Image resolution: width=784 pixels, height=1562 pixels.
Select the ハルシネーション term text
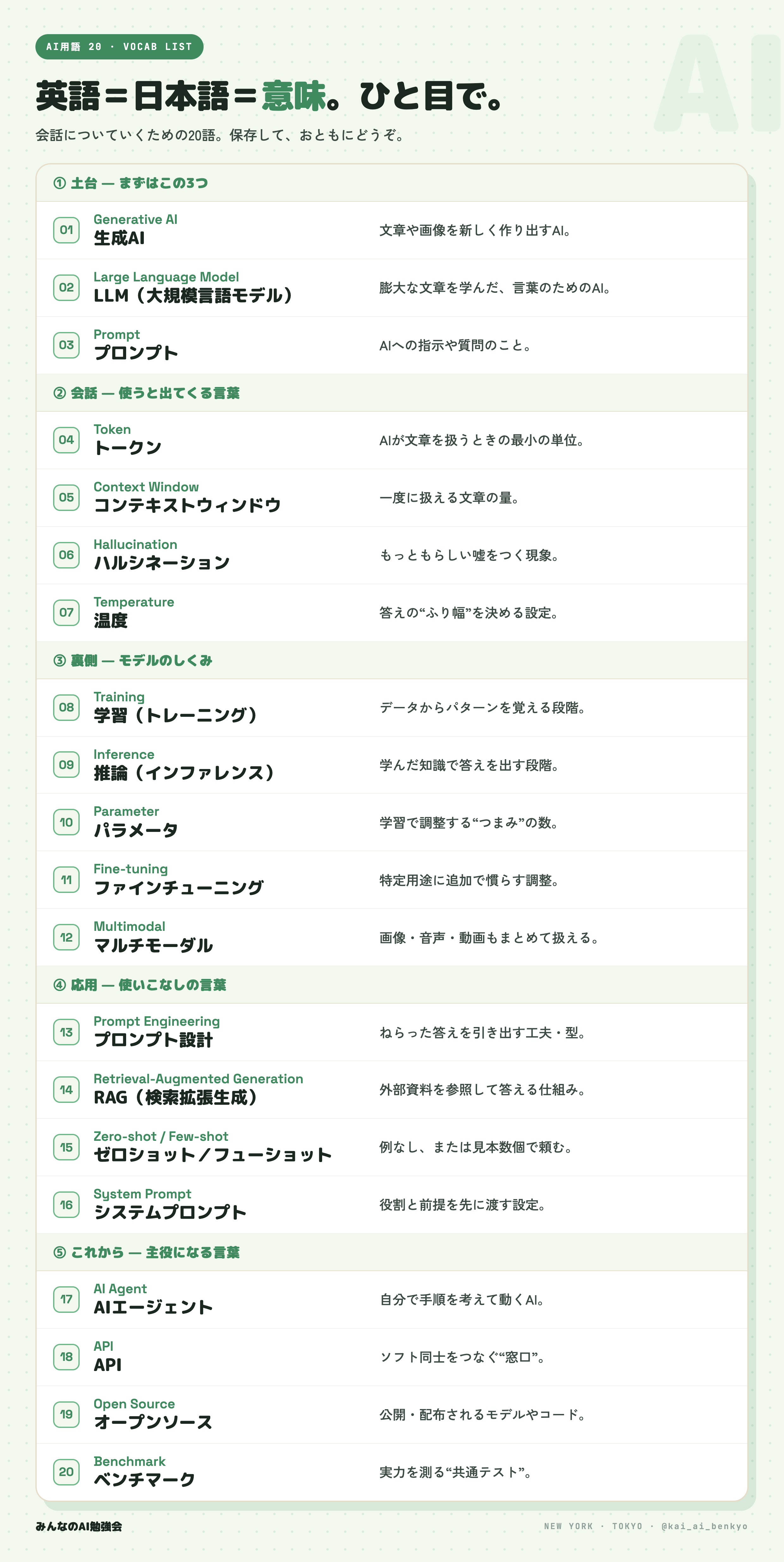pyautogui.click(x=162, y=563)
